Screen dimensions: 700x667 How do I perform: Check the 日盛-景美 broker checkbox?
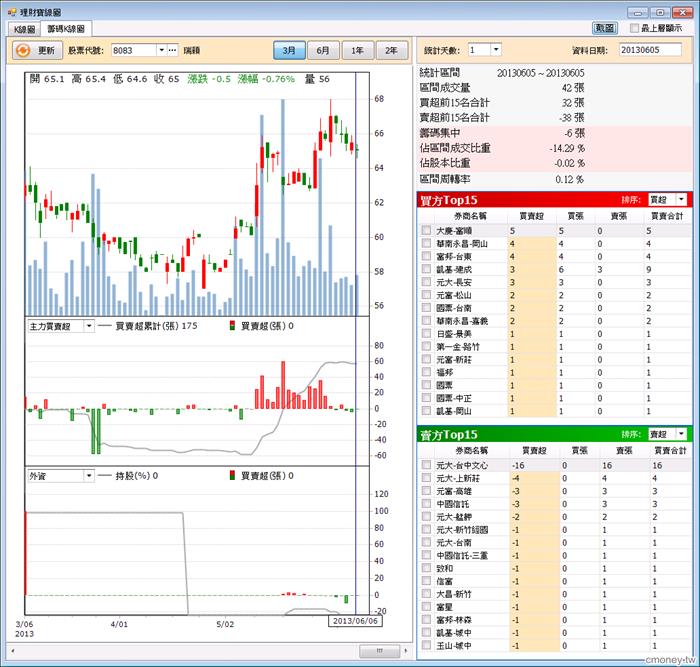[426, 334]
